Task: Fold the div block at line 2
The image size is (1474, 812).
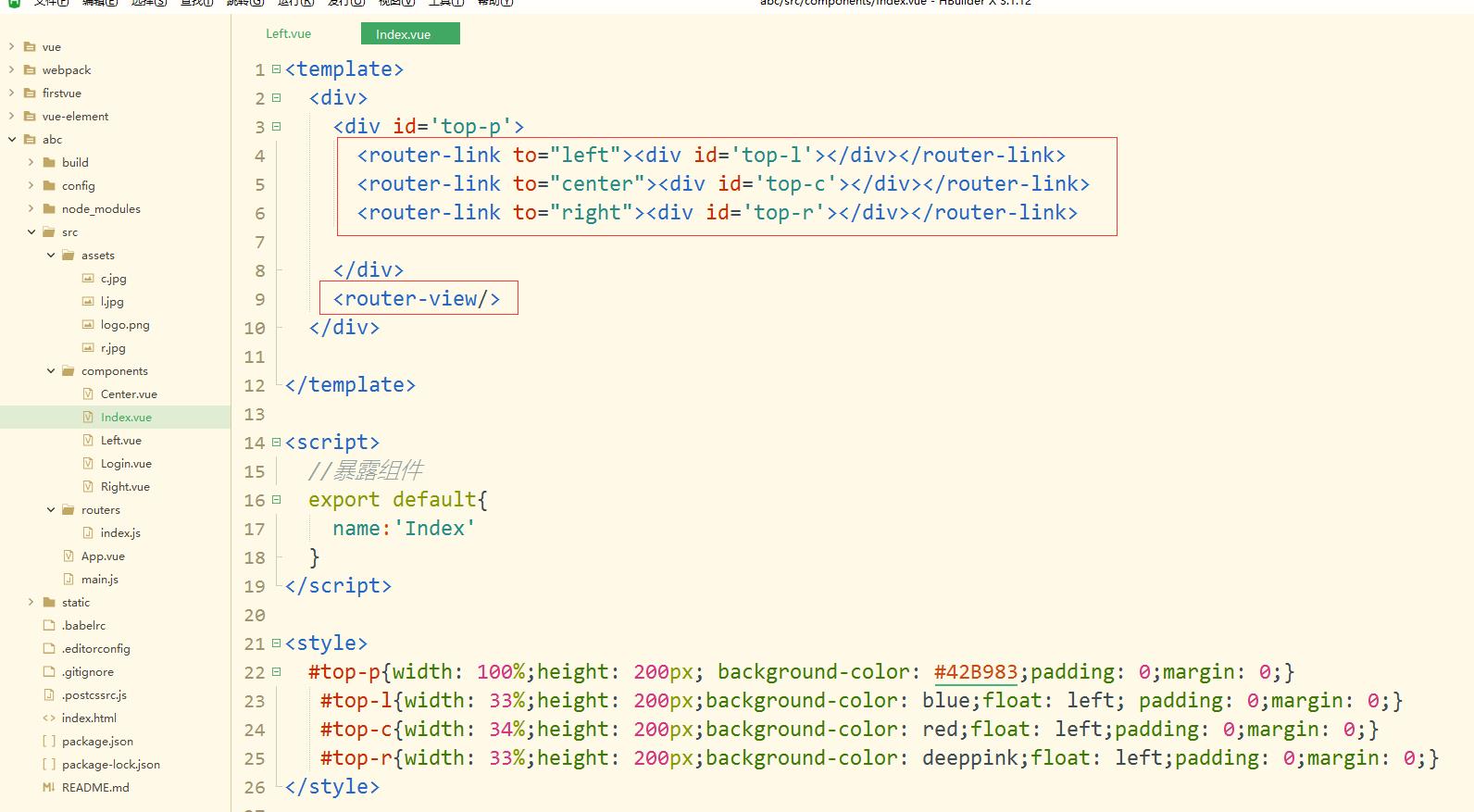Action: pos(276,98)
